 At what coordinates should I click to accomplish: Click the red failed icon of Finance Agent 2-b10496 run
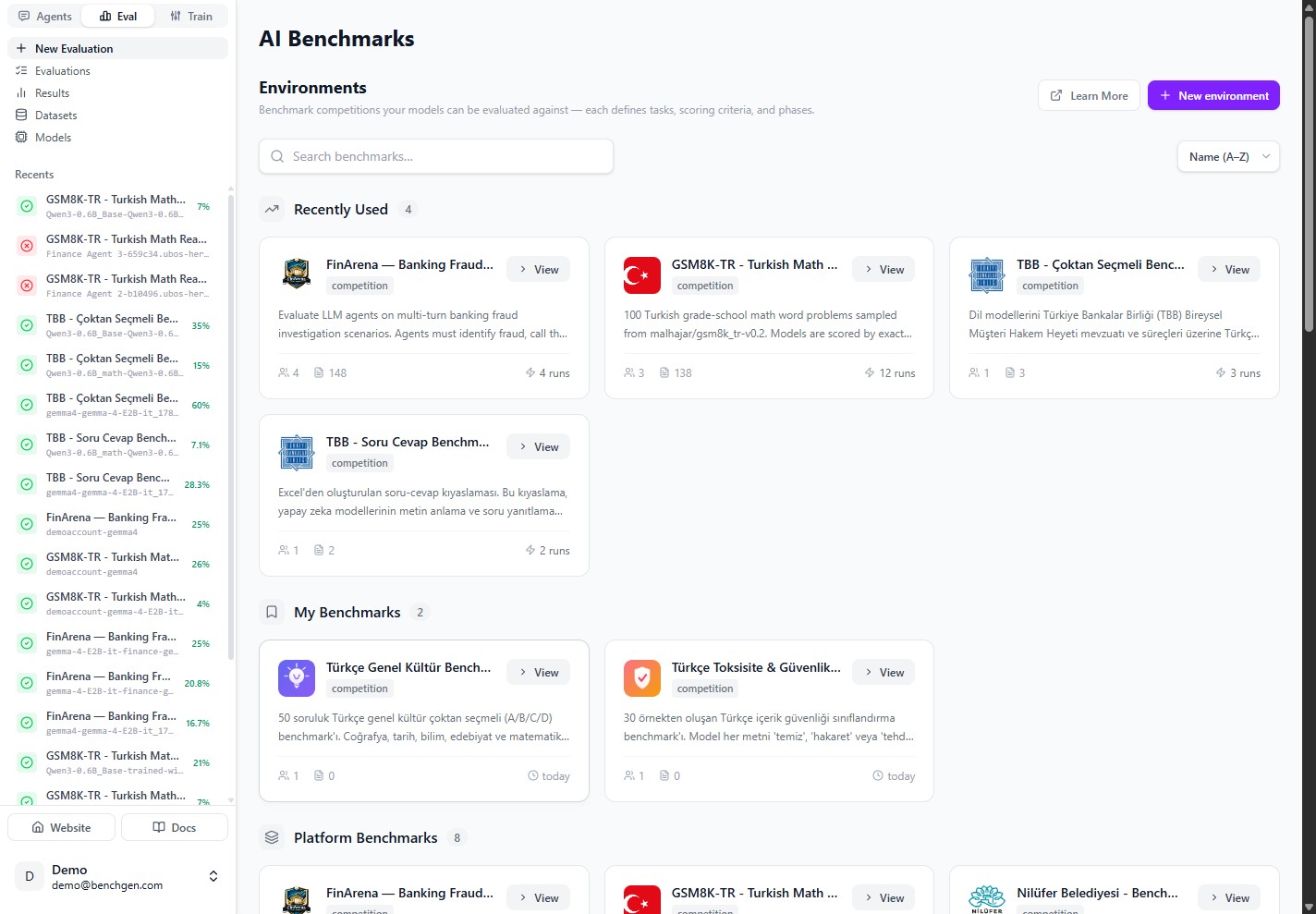point(27,286)
